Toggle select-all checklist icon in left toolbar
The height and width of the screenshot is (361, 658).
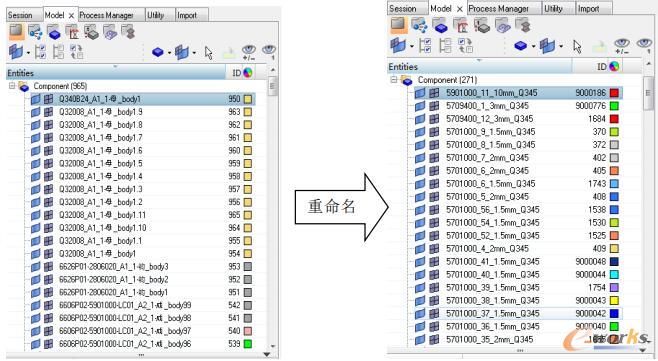[x=40, y=52]
